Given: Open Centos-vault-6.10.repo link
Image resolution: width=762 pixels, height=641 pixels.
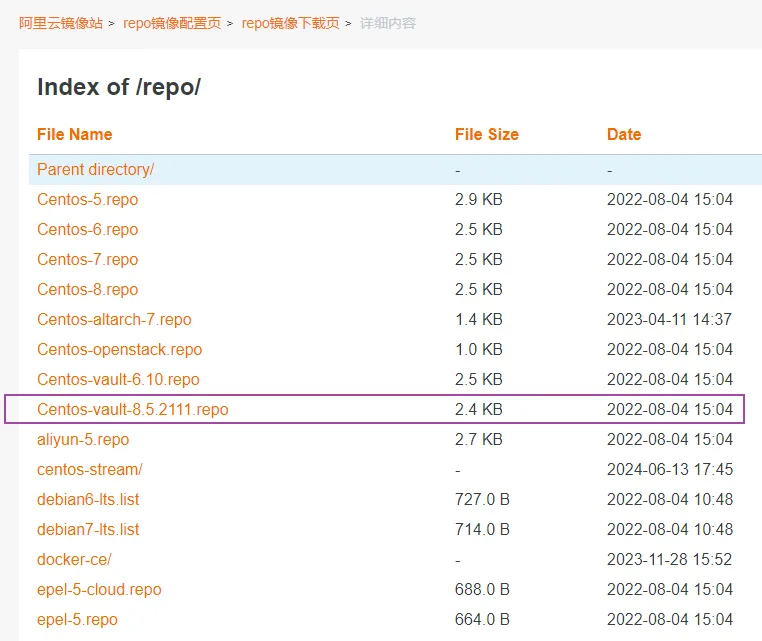Looking at the screenshot, I should pyautogui.click(x=118, y=379).
